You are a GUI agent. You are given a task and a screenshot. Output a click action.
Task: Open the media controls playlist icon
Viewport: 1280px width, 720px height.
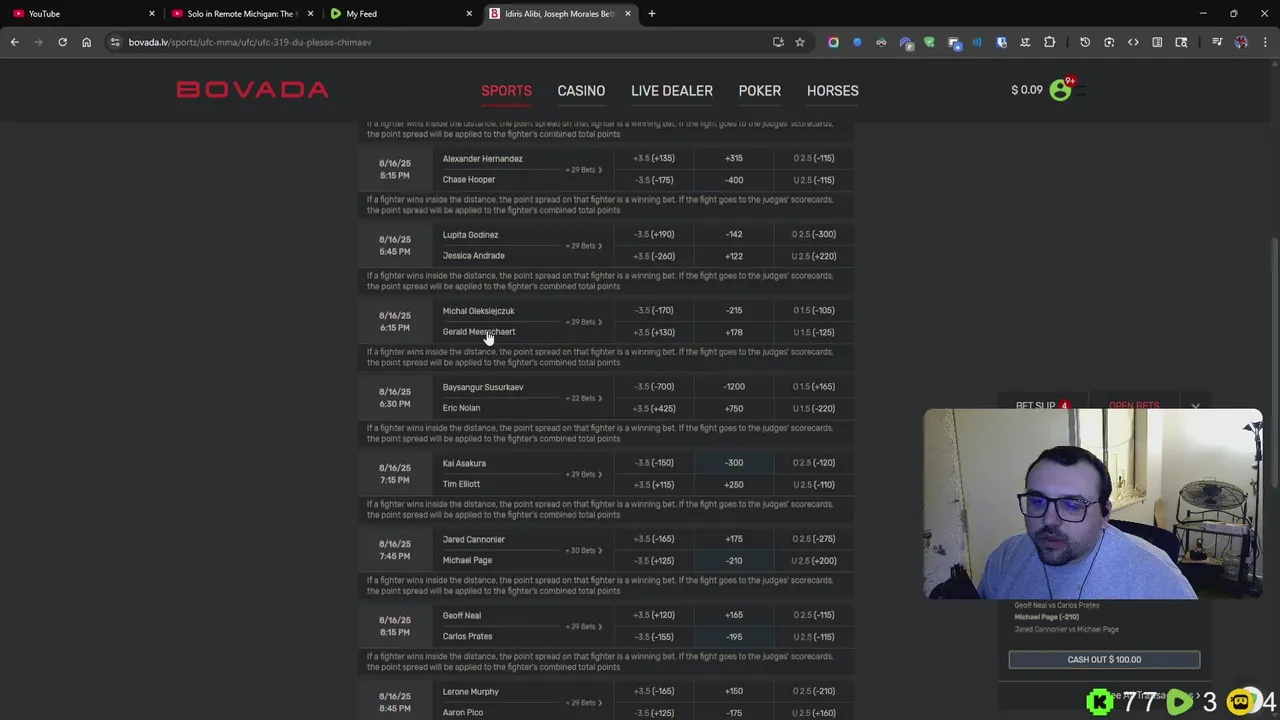pyautogui.click(x=1217, y=42)
